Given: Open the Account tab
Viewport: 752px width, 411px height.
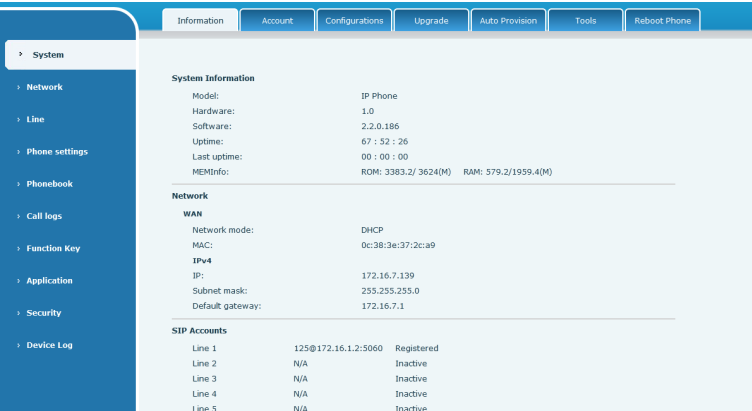Looking at the screenshot, I should coord(277,22).
